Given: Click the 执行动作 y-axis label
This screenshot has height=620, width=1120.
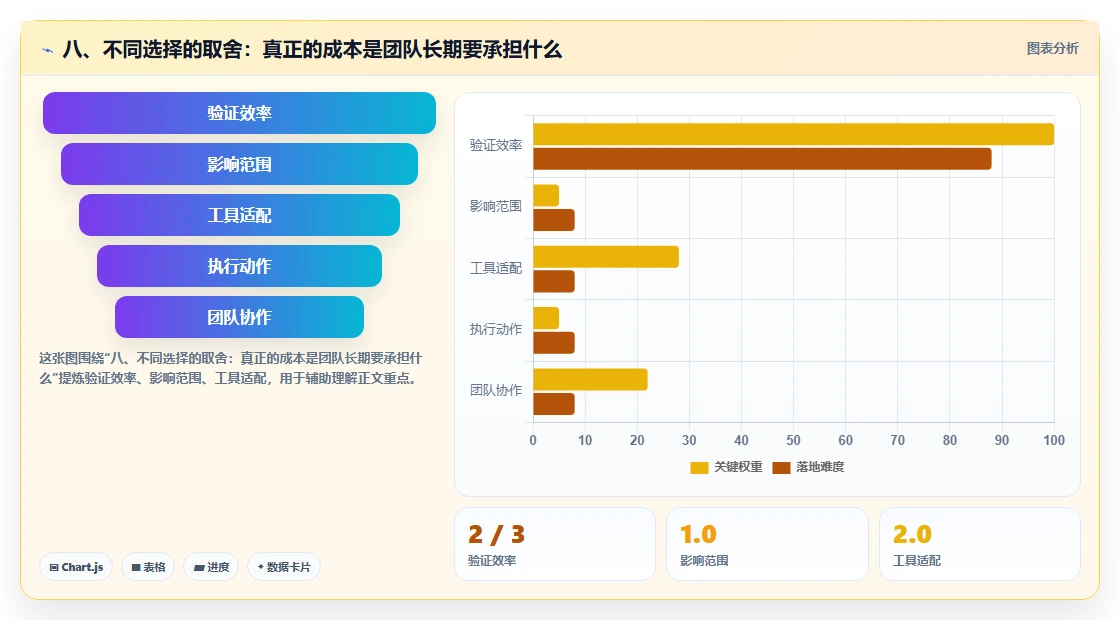Looking at the screenshot, I should [496, 329].
